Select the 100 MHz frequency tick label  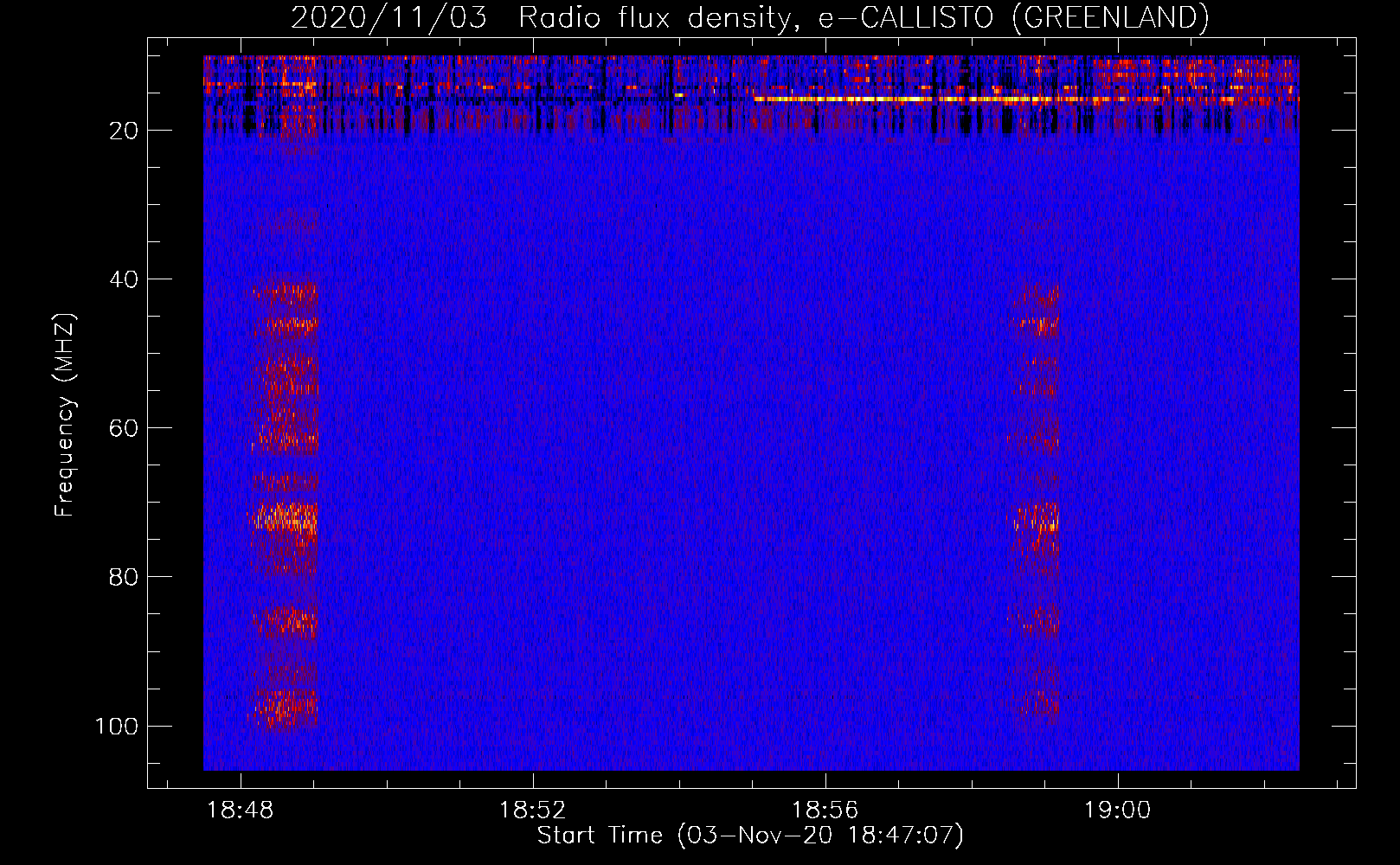[x=117, y=726]
